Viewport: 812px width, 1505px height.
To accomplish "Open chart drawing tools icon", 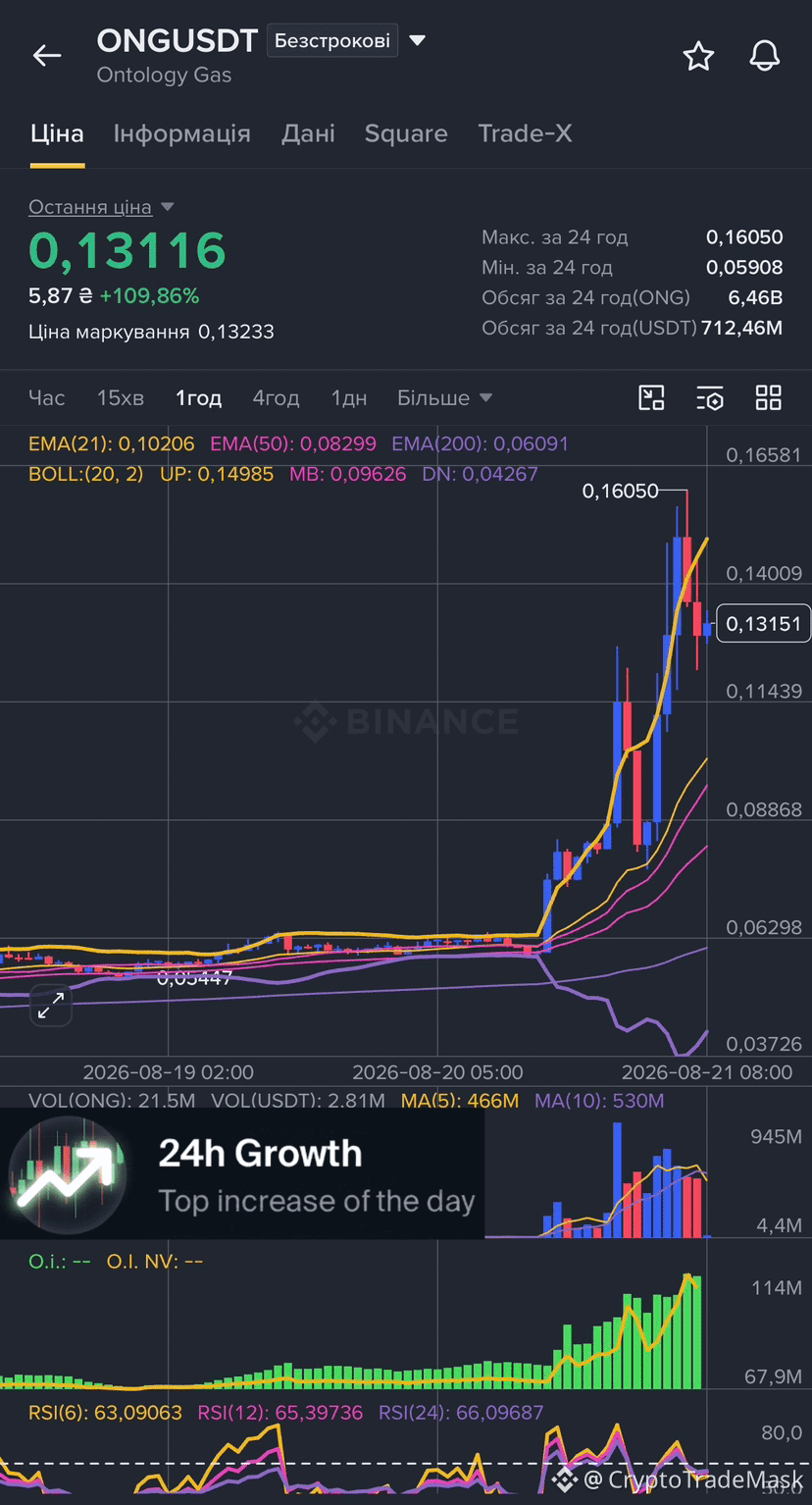I will pyautogui.click(x=651, y=397).
